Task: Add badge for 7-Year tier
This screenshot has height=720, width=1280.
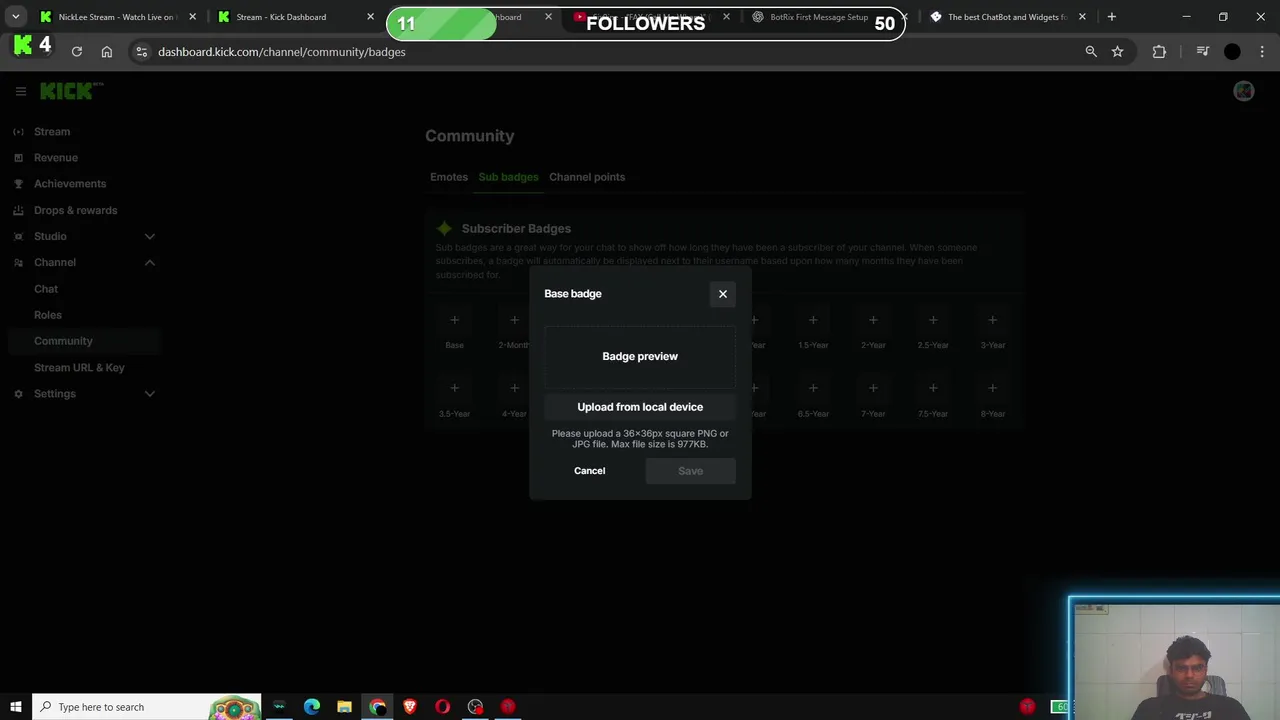Action: click(873, 388)
